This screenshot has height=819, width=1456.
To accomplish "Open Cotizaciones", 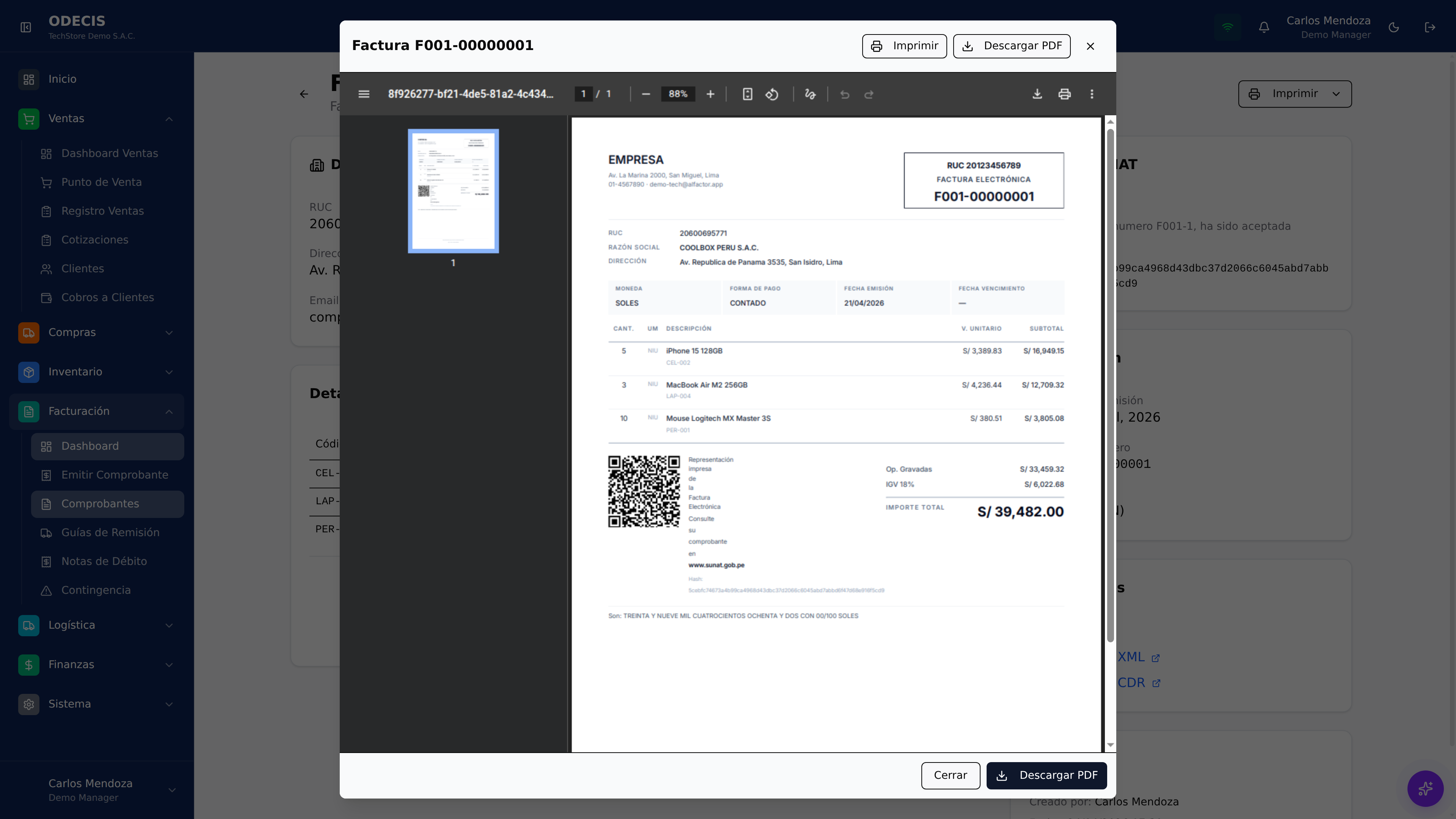I will click(x=107, y=240).
